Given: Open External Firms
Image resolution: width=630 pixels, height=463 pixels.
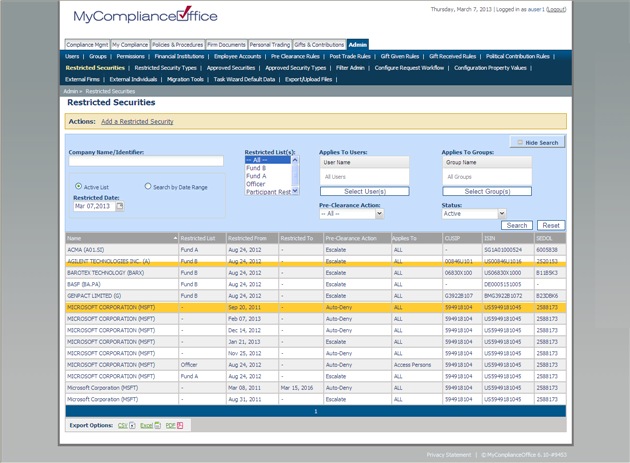Looking at the screenshot, I should (82, 80).
